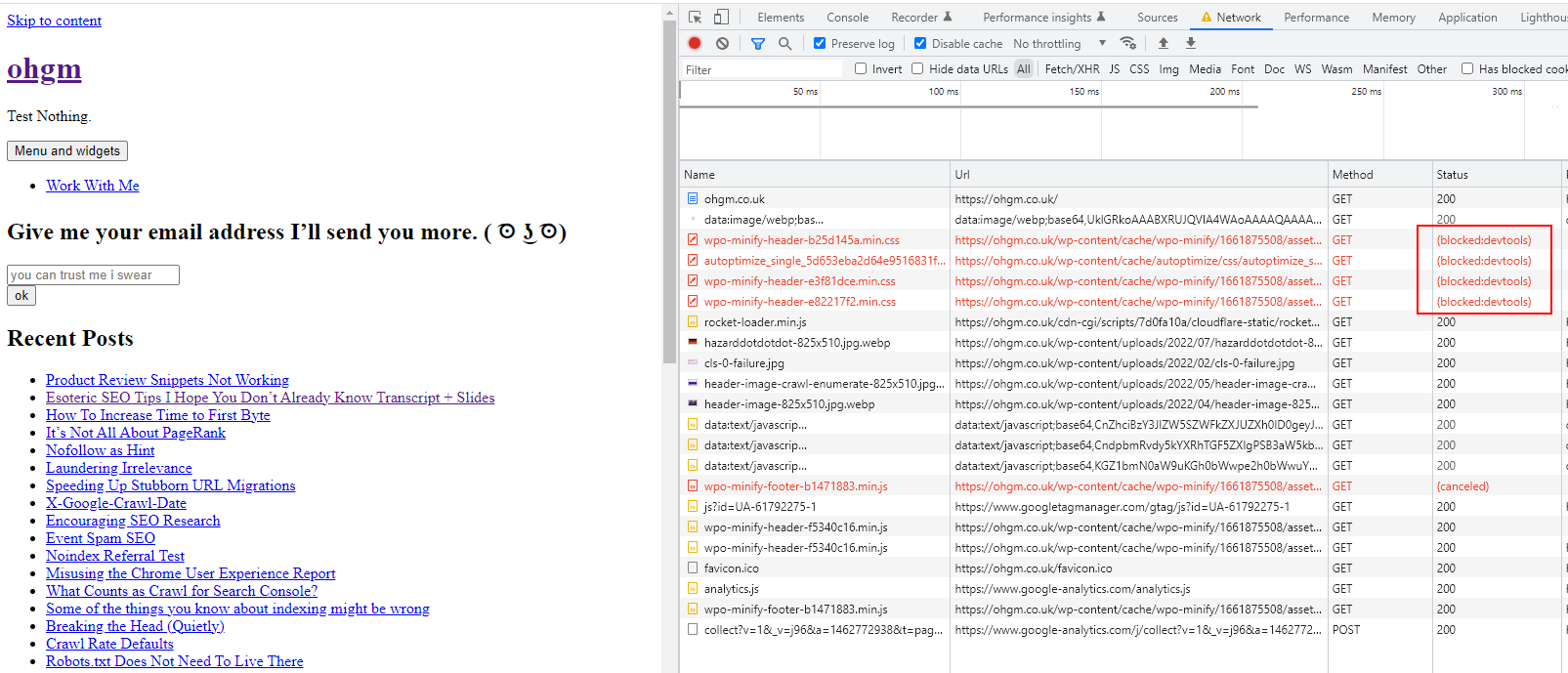Open the Sources tab
This screenshot has height=673, width=1568.
click(x=1157, y=18)
